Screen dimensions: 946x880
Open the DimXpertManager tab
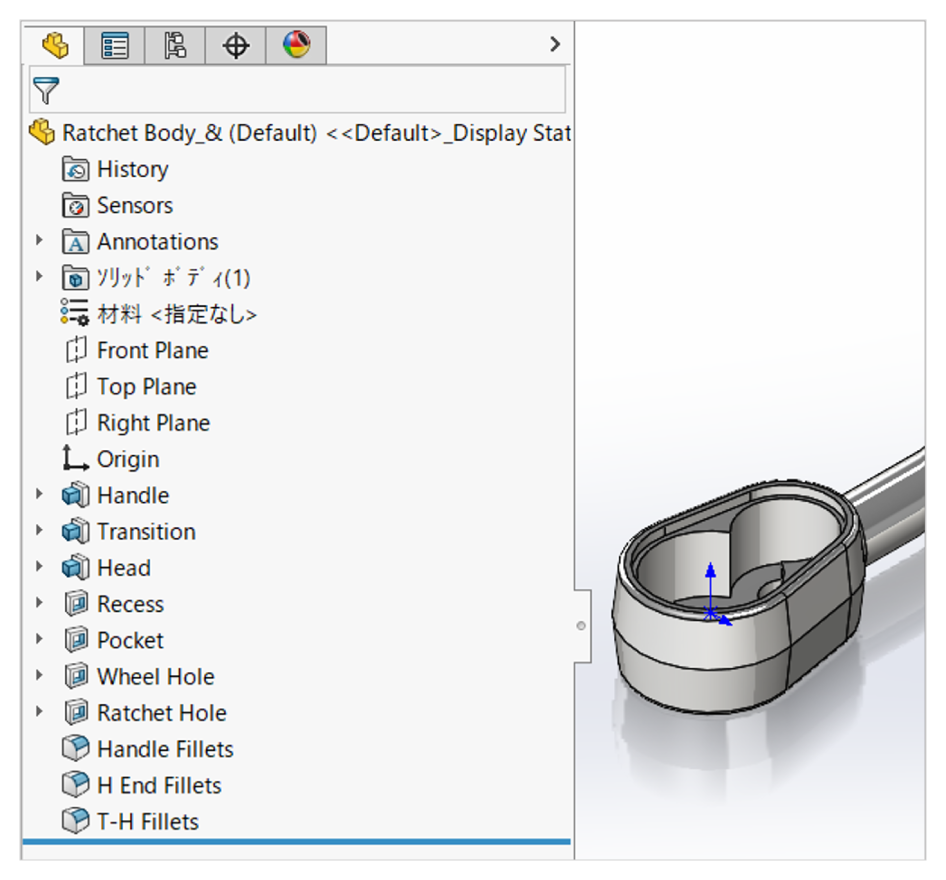(235, 45)
